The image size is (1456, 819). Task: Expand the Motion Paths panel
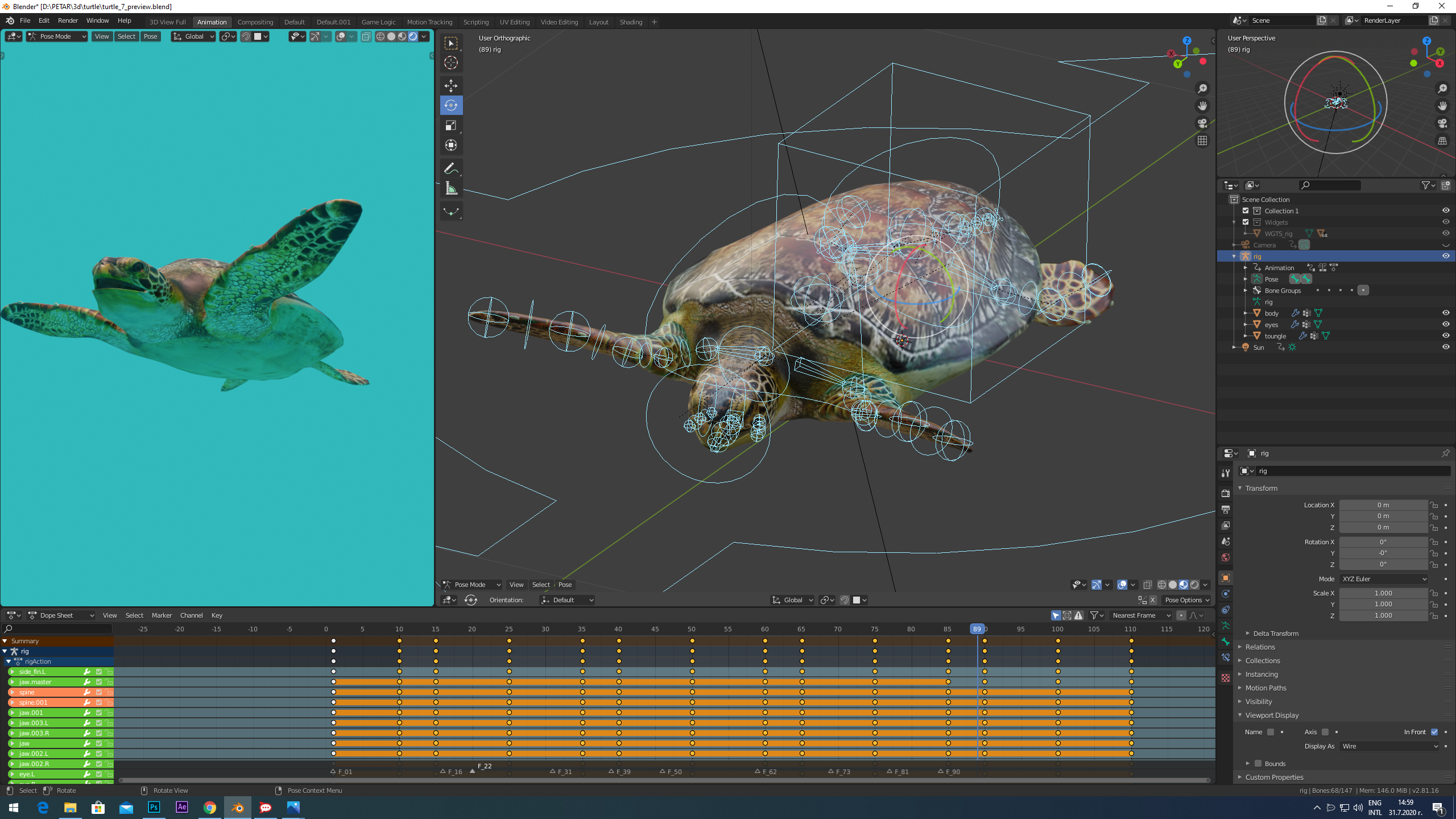[1265, 688]
